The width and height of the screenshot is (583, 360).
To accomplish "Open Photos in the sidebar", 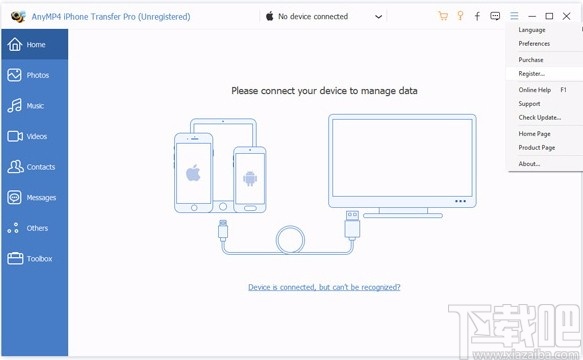I will (x=34, y=75).
